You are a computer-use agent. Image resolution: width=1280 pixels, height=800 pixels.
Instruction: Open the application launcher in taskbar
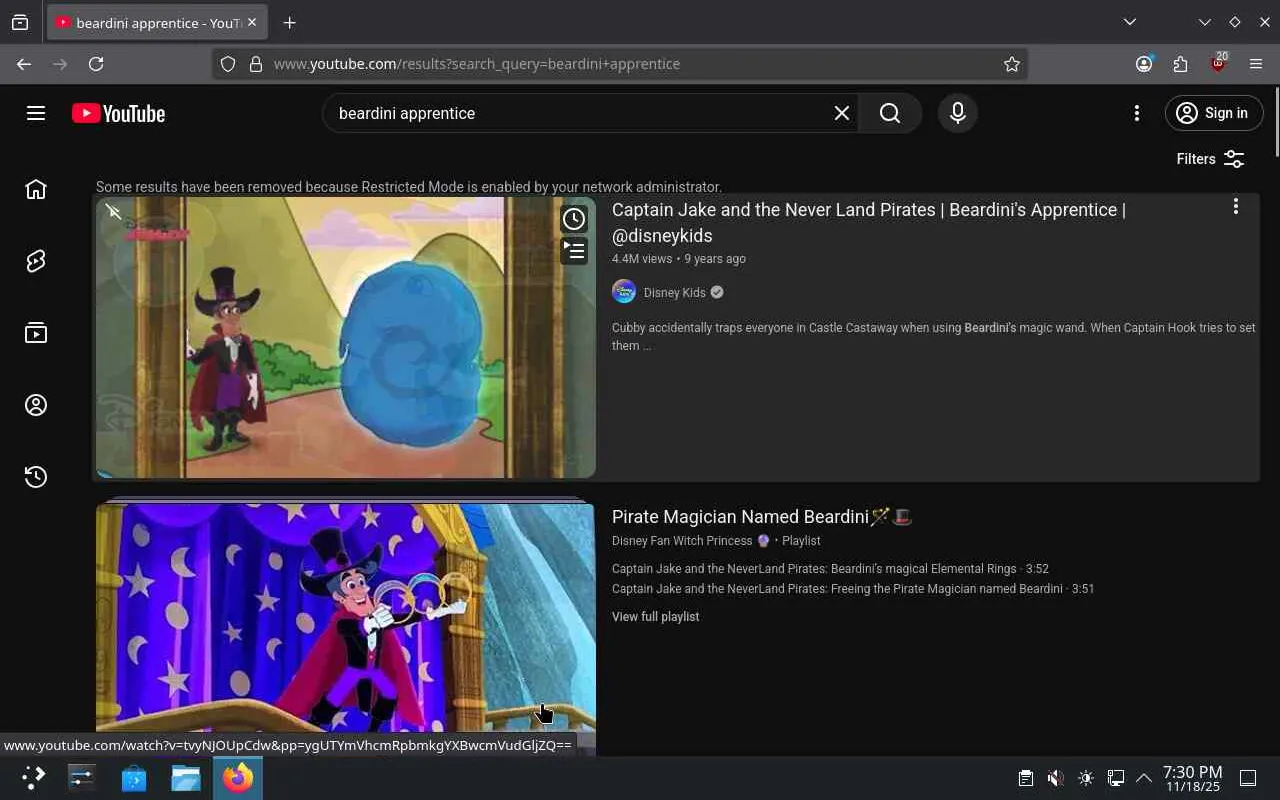tap(33, 778)
